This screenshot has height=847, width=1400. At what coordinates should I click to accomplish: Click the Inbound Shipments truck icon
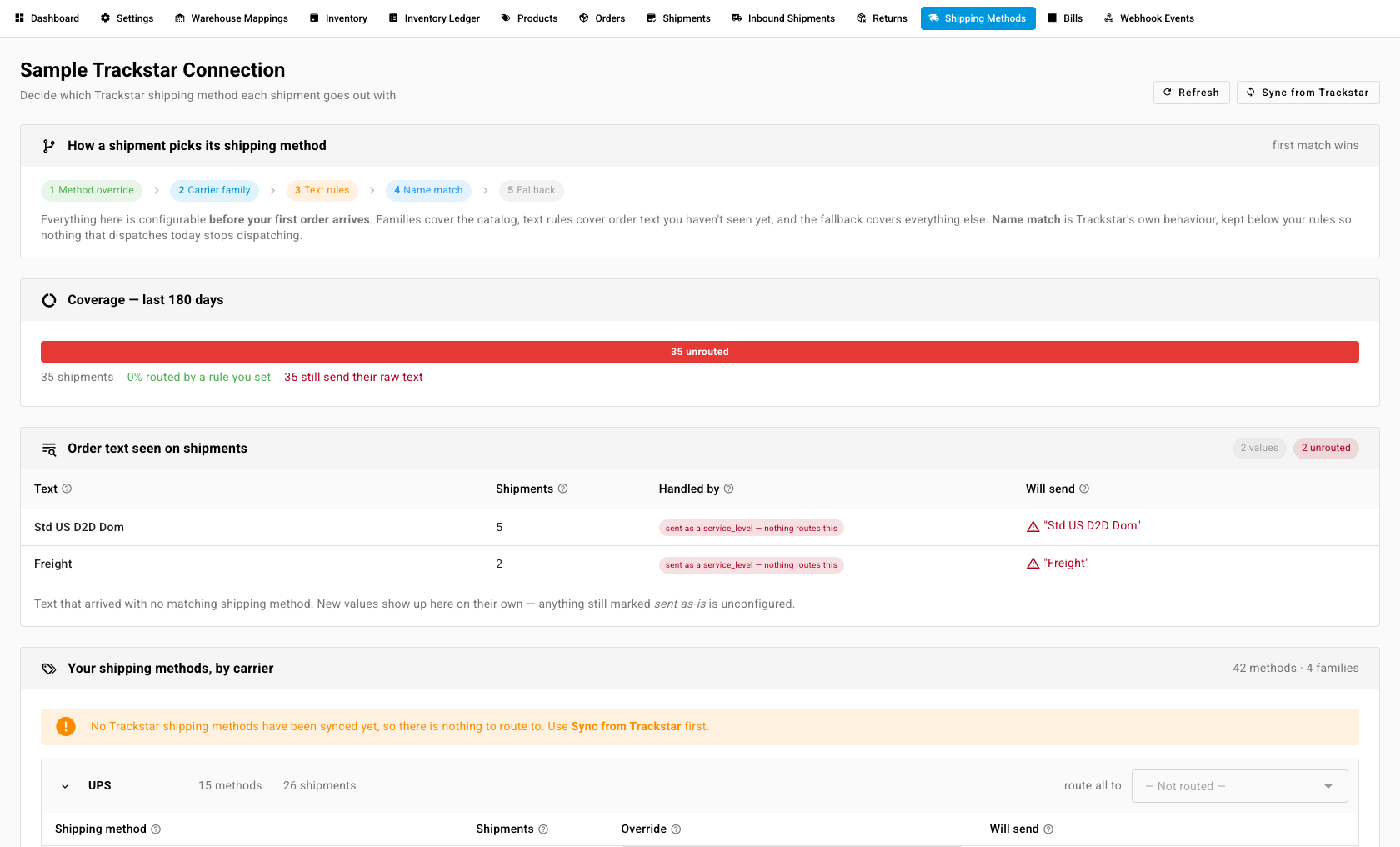coord(737,18)
